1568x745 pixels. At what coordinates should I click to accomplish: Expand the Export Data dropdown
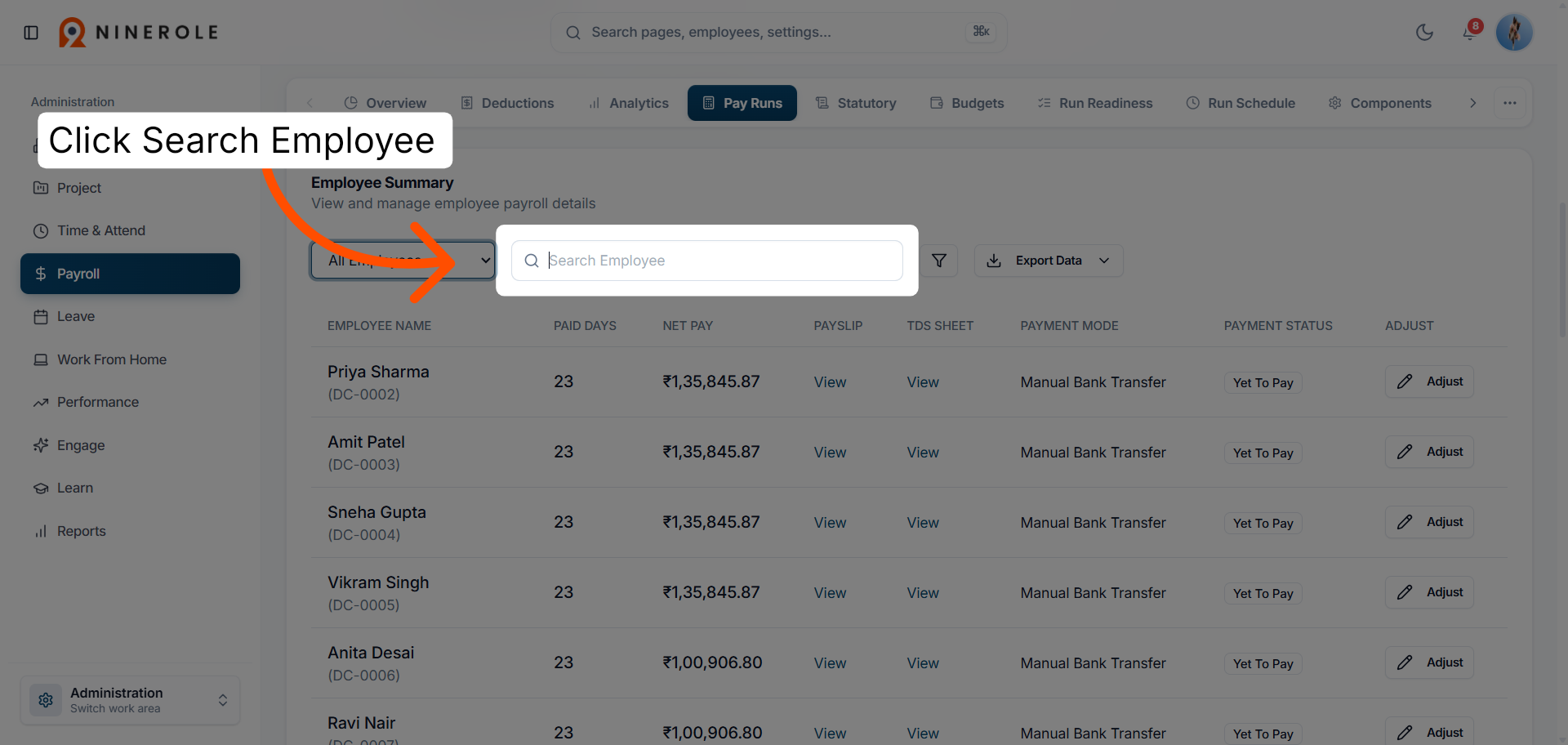(x=1049, y=261)
